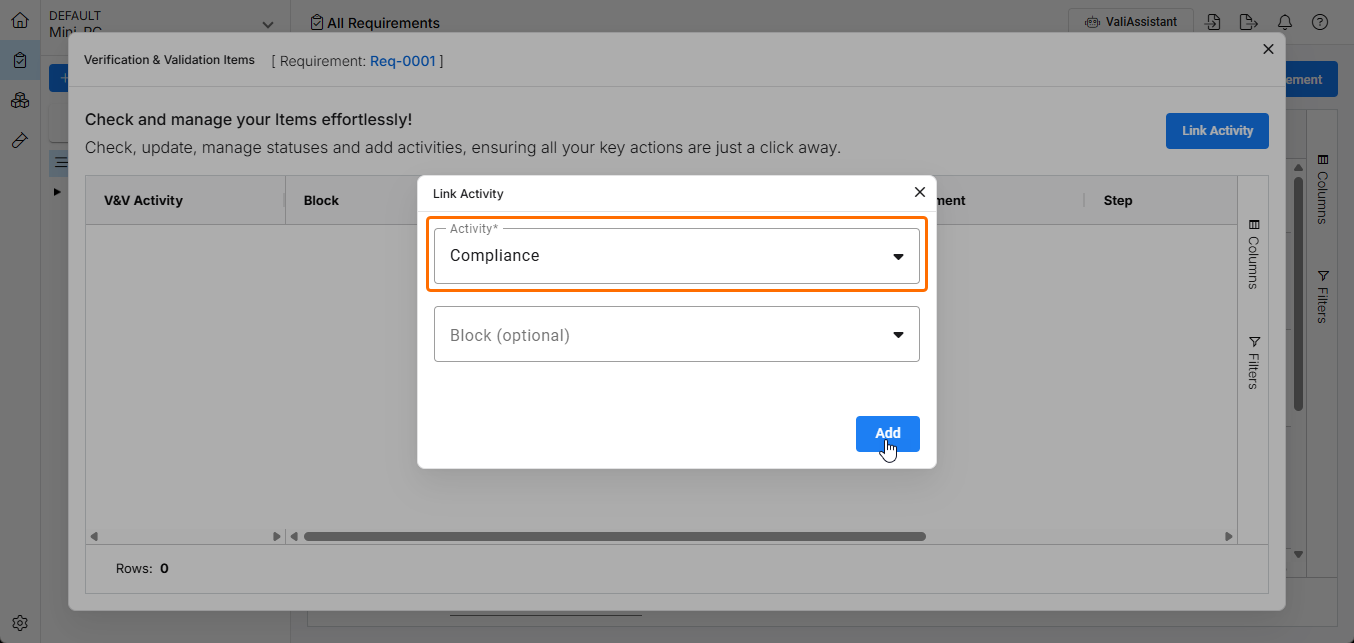Image resolution: width=1354 pixels, height=643 pixels.
Task: Click Add button in Link Activity dialog
Action: [x=887, y=434]
